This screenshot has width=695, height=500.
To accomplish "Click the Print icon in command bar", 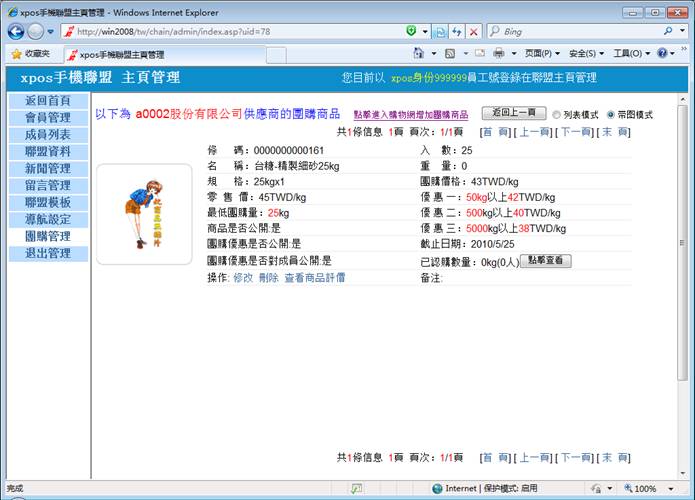I will pyautogui.click(x=498, y=53).
